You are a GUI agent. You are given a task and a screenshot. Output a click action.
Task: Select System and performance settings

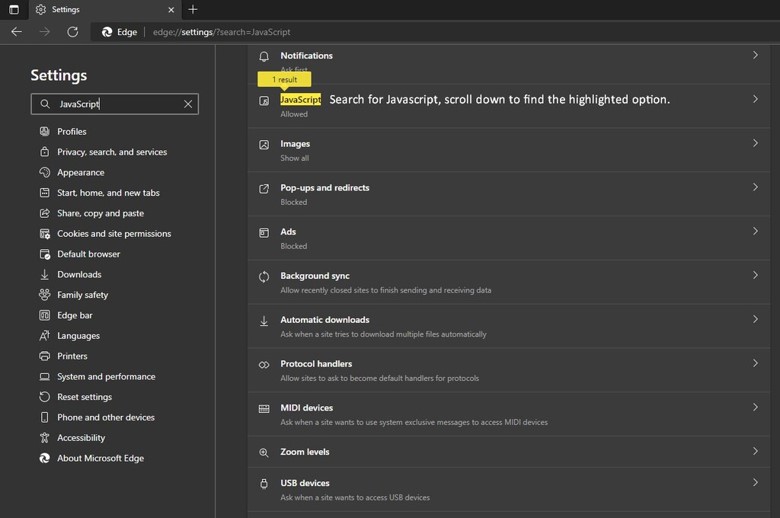click(x=105, y=377)
